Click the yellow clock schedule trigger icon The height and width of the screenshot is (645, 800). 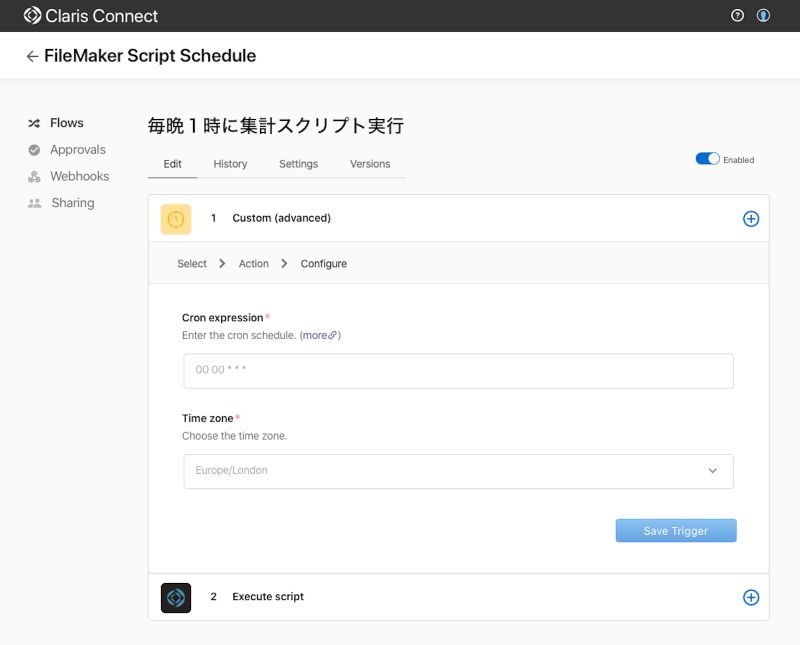176,219
